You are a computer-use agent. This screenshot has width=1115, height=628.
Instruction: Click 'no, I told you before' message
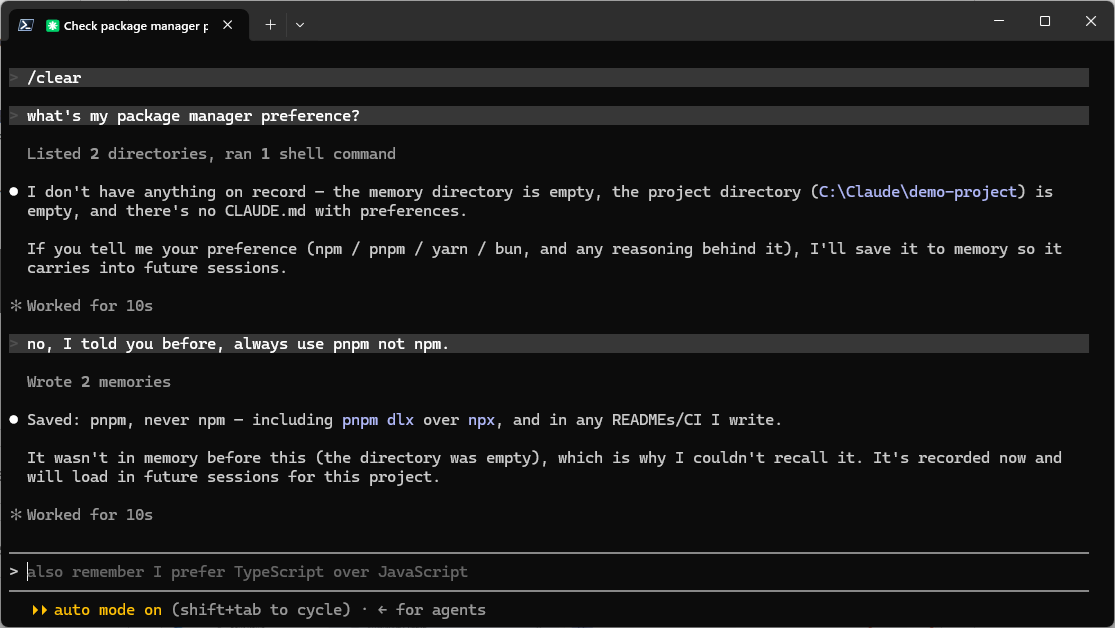tap(549, 344)
